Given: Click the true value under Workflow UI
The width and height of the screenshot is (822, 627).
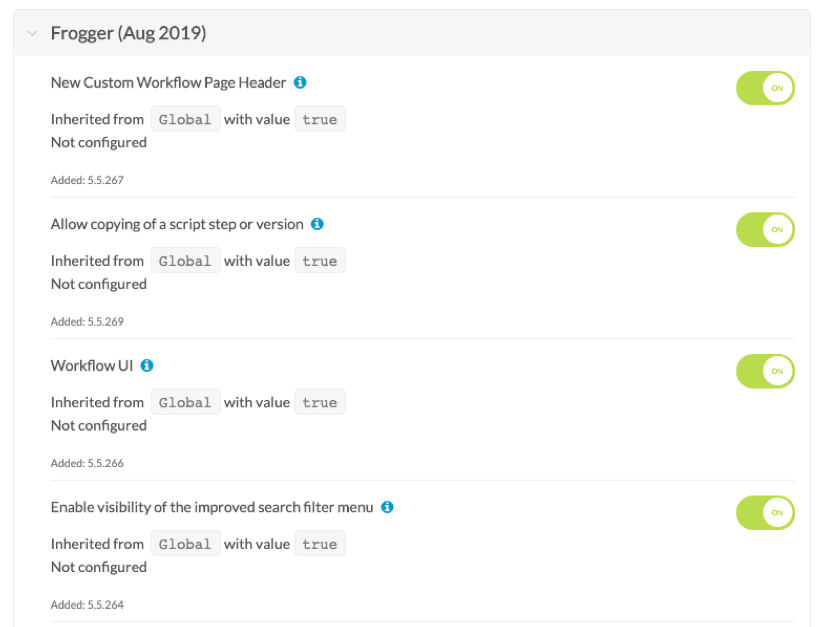Looking at the screenshot, I should [319, 403].
